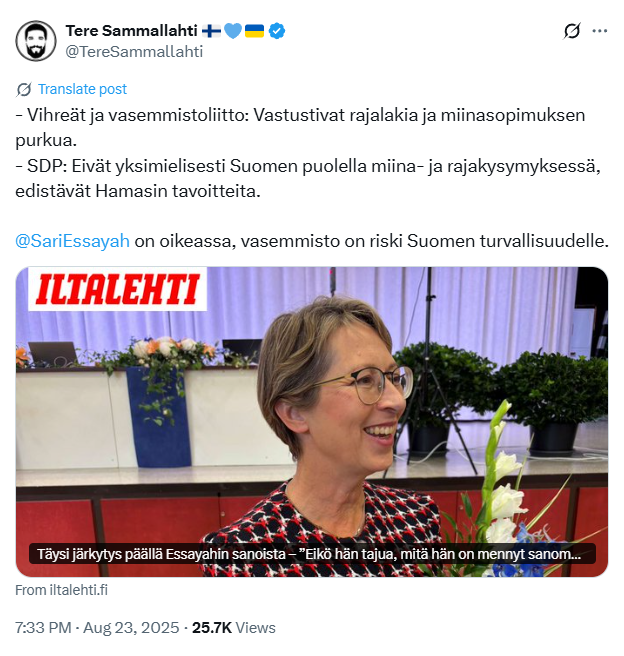This screenshot has height=656, width=624.
Task: Click the Iltalehti logo on card
Action: coord(118,289)
